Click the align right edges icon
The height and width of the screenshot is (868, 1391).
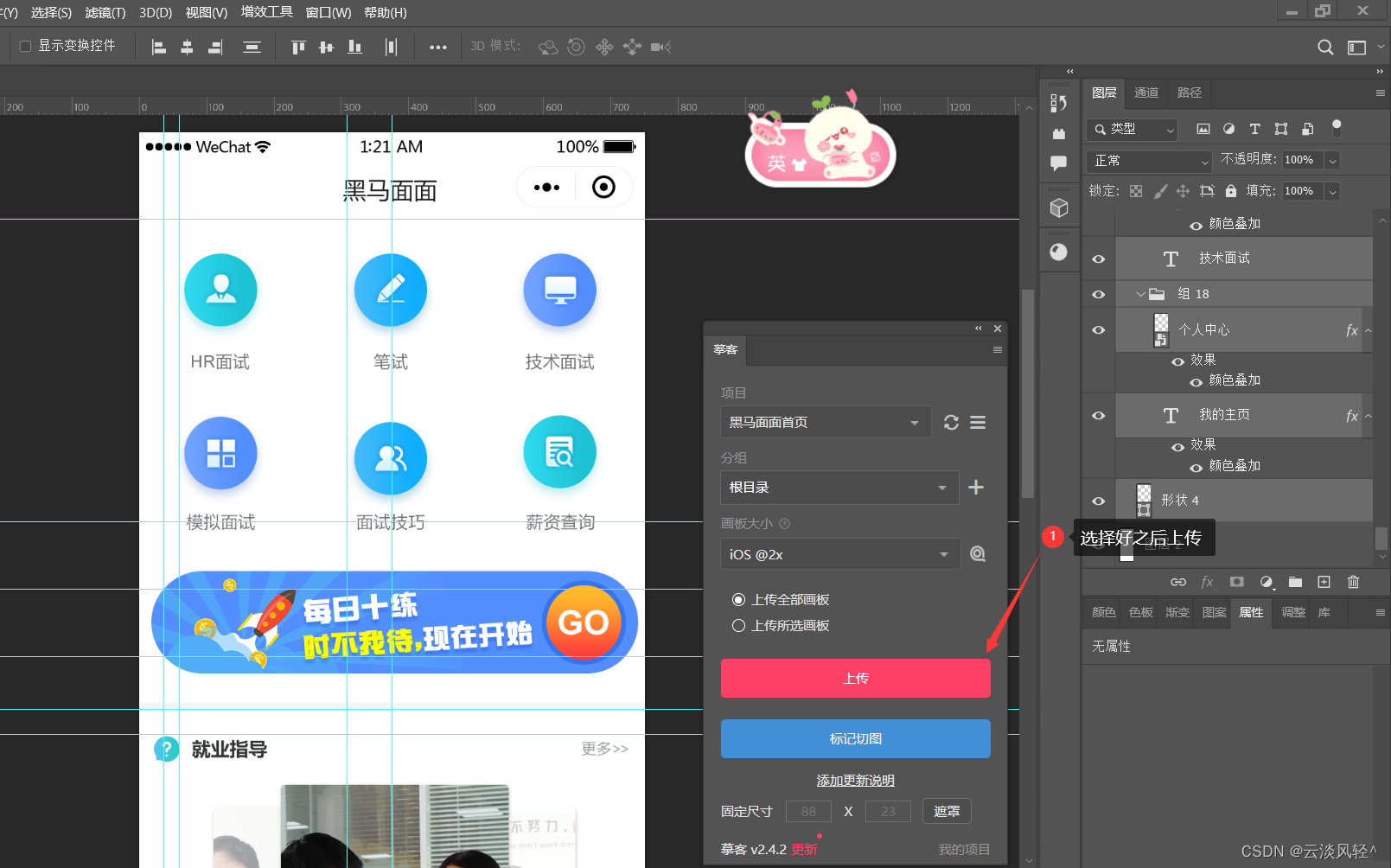coord(215,47)
